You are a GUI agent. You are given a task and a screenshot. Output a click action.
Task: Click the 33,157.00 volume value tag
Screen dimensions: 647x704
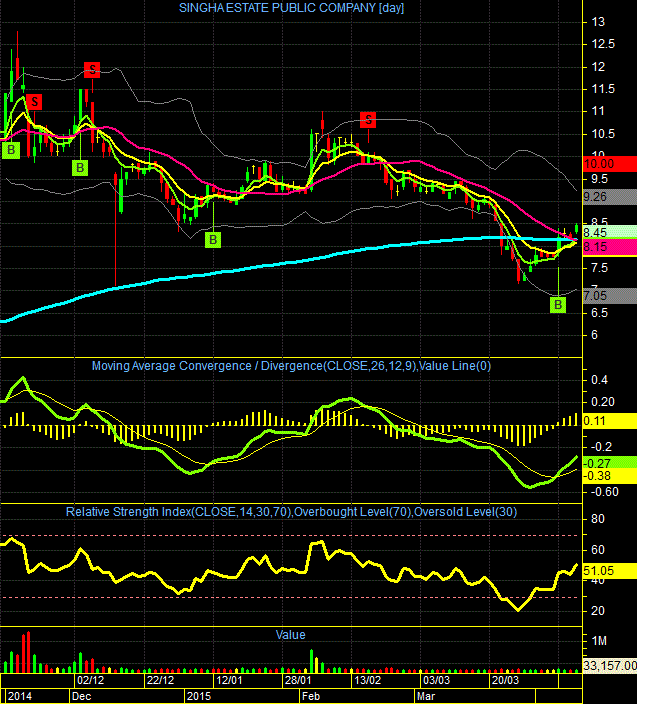pyautogui.click(x=609, y=665)
